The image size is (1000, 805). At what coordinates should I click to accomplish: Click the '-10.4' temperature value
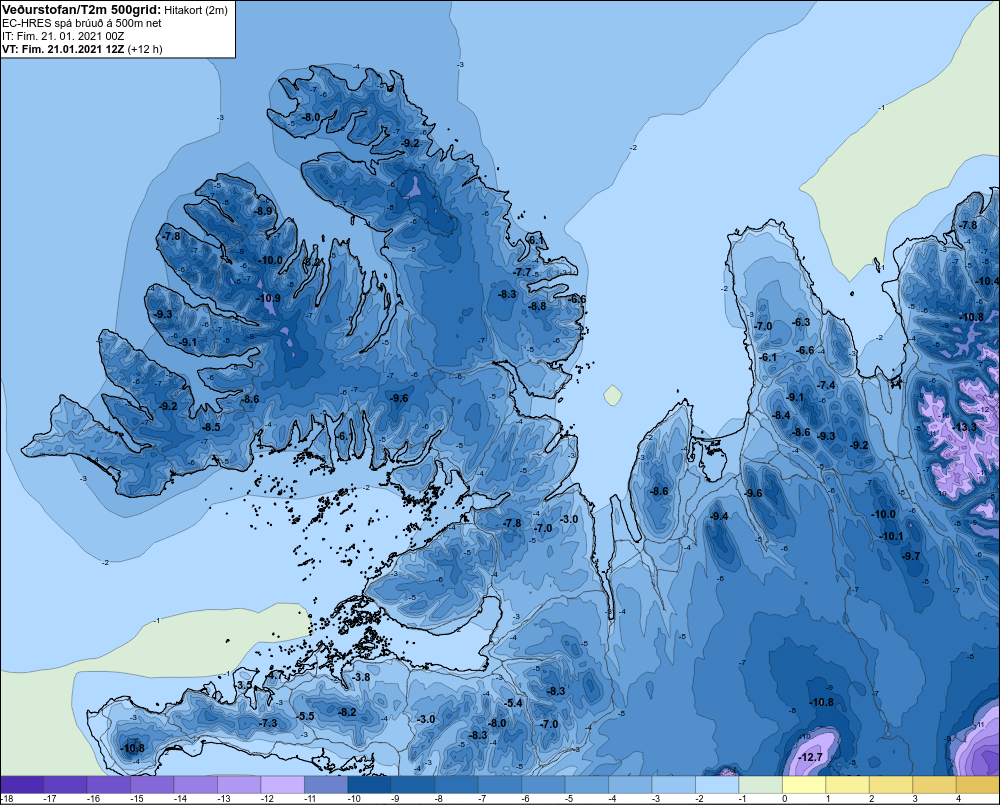tap(987, 281)
